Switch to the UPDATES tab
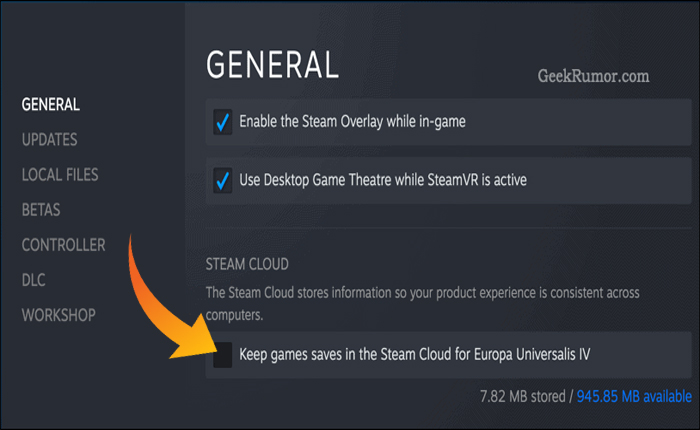 tap(49, 139)
